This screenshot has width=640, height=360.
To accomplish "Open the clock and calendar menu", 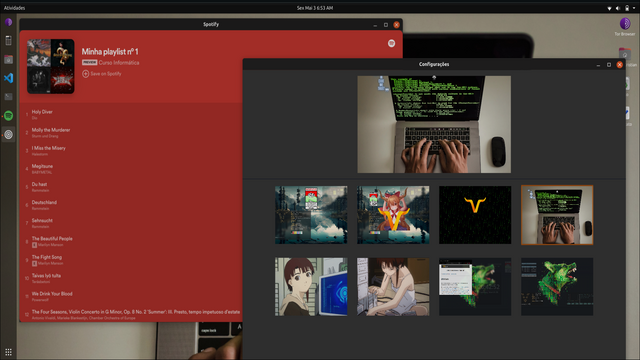I will 315,8.
